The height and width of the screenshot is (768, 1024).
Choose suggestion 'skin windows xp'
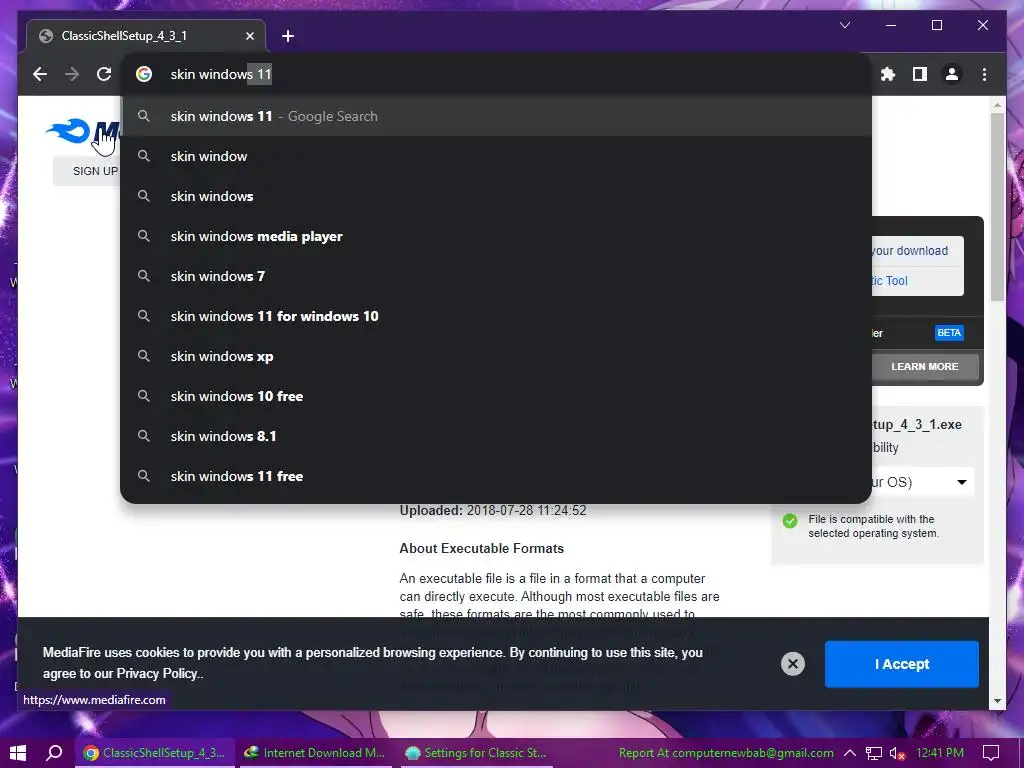point(496,356)
